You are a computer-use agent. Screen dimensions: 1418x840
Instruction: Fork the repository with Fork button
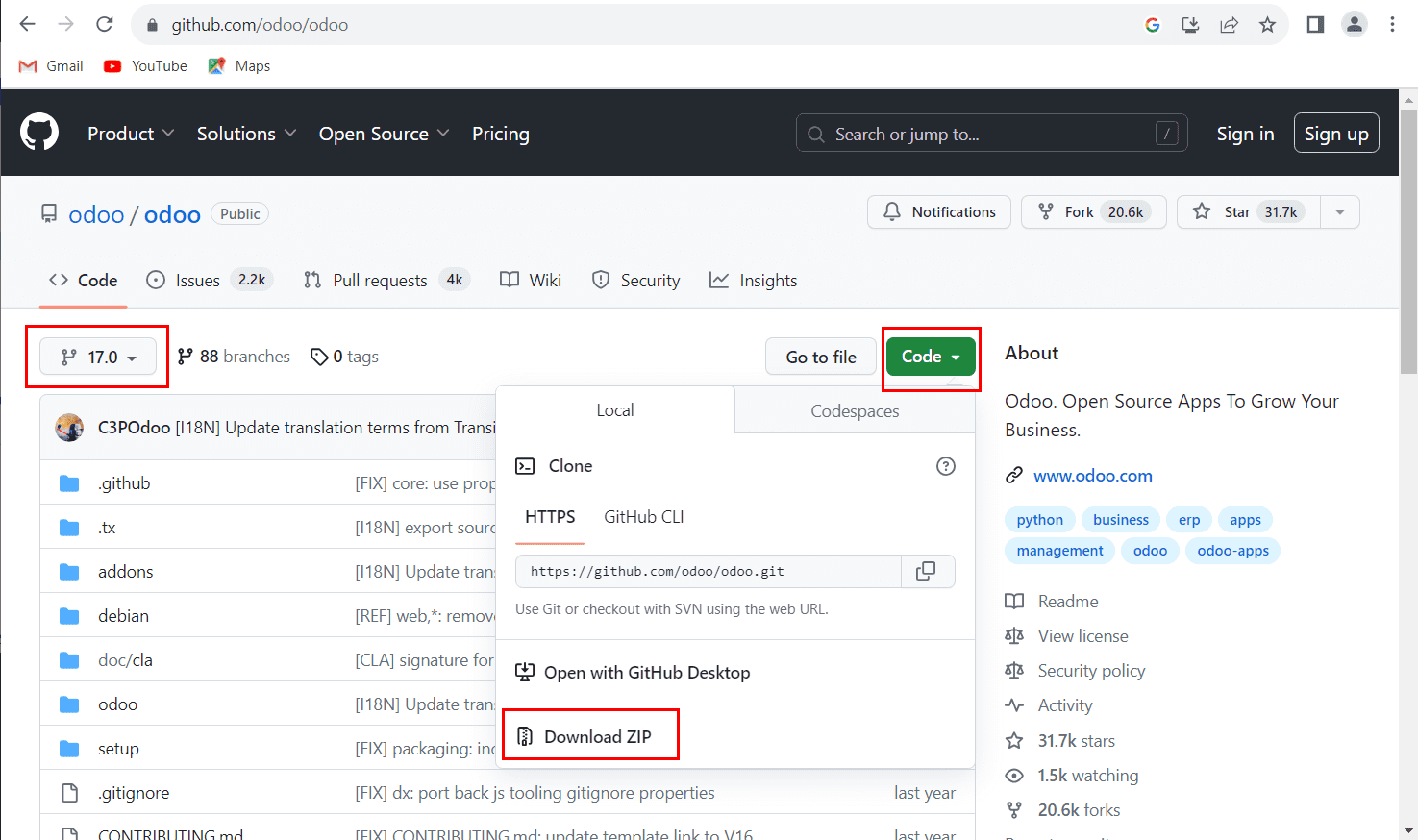point(1094,212)
